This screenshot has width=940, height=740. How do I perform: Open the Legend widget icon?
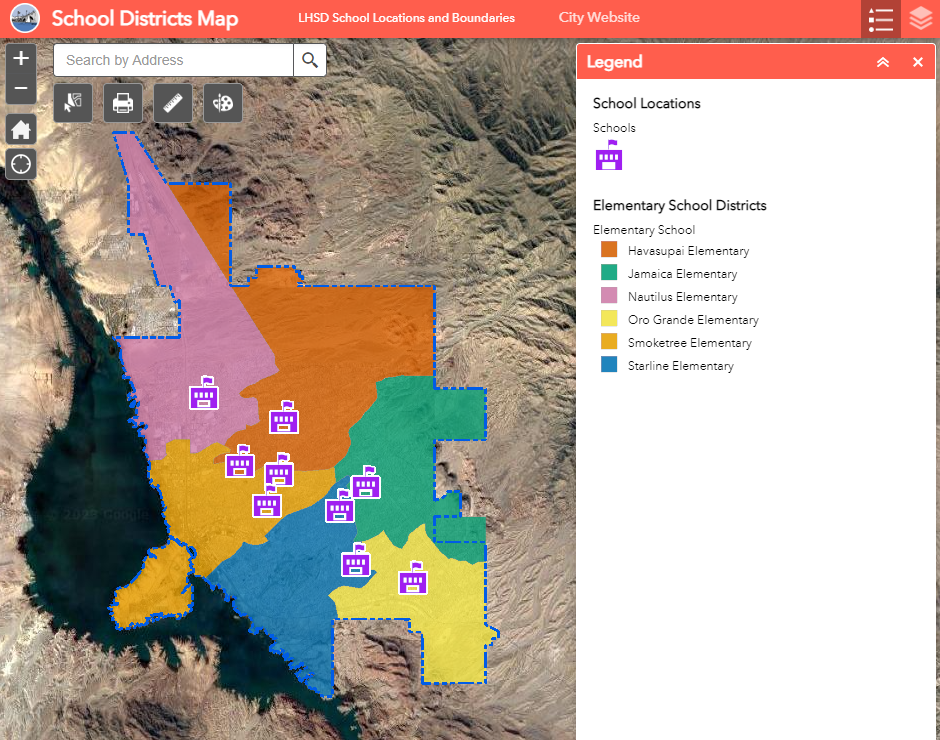[880, 18]
